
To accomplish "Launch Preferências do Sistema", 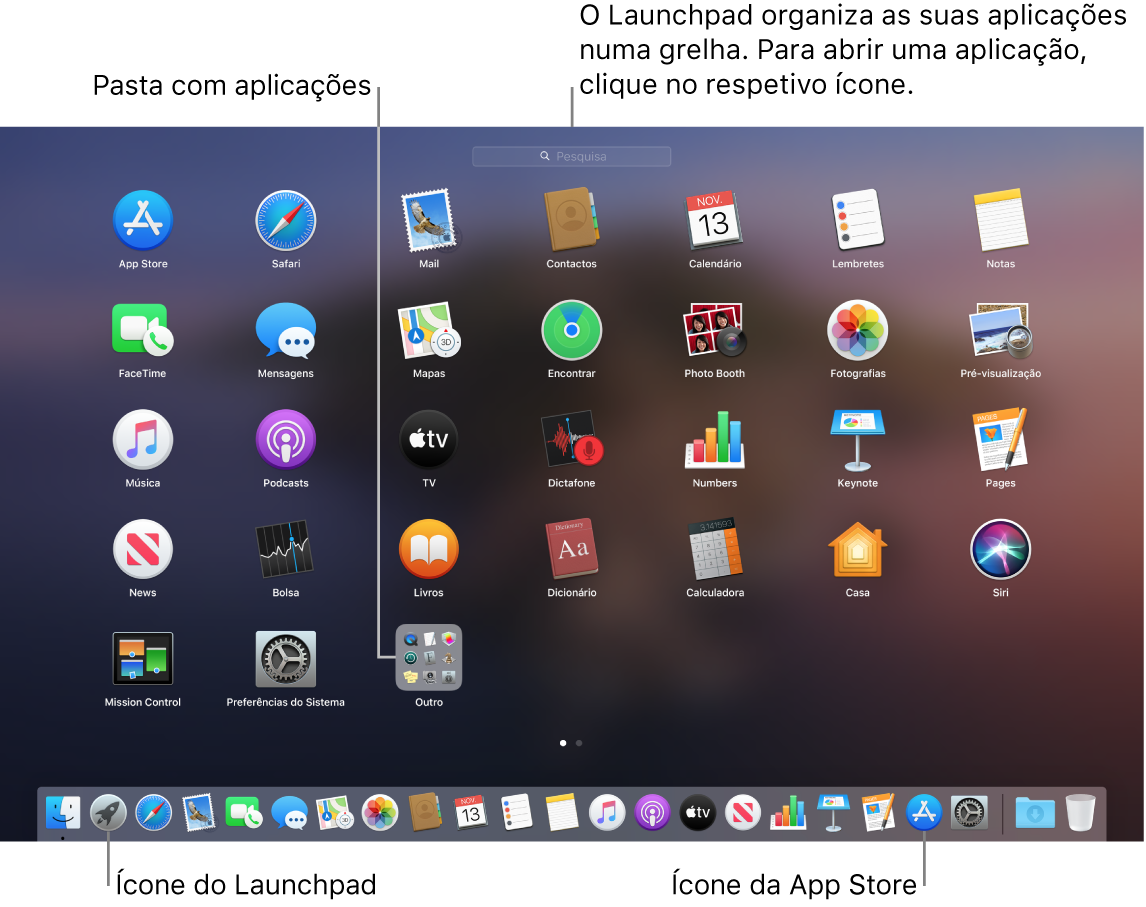I will pyautogui.click(x=285, y=658).
